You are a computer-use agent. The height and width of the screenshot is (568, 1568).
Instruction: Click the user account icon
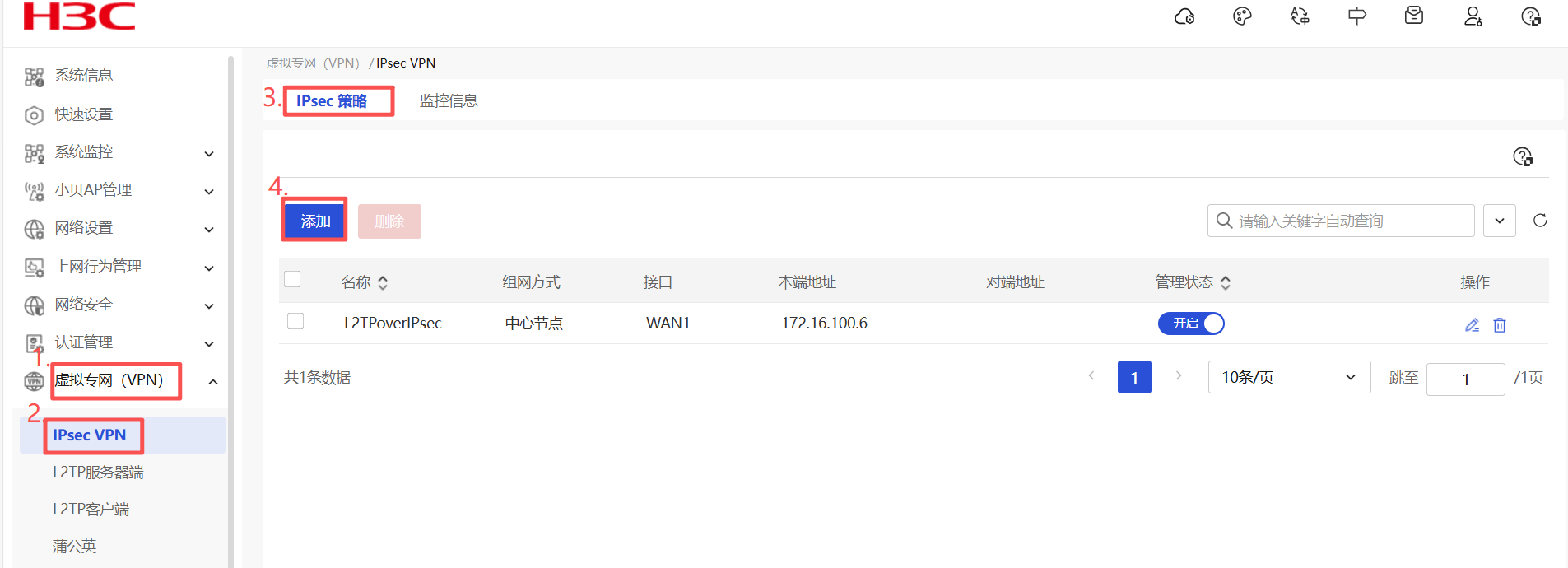[x=1473, y=16]
